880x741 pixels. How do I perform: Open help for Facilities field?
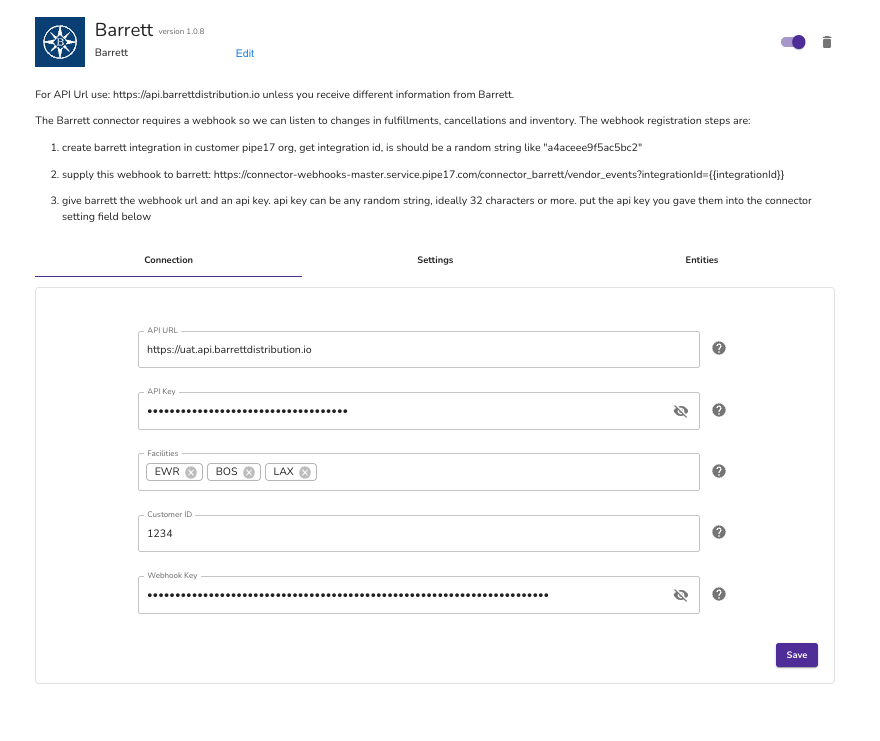pos(719,471)
